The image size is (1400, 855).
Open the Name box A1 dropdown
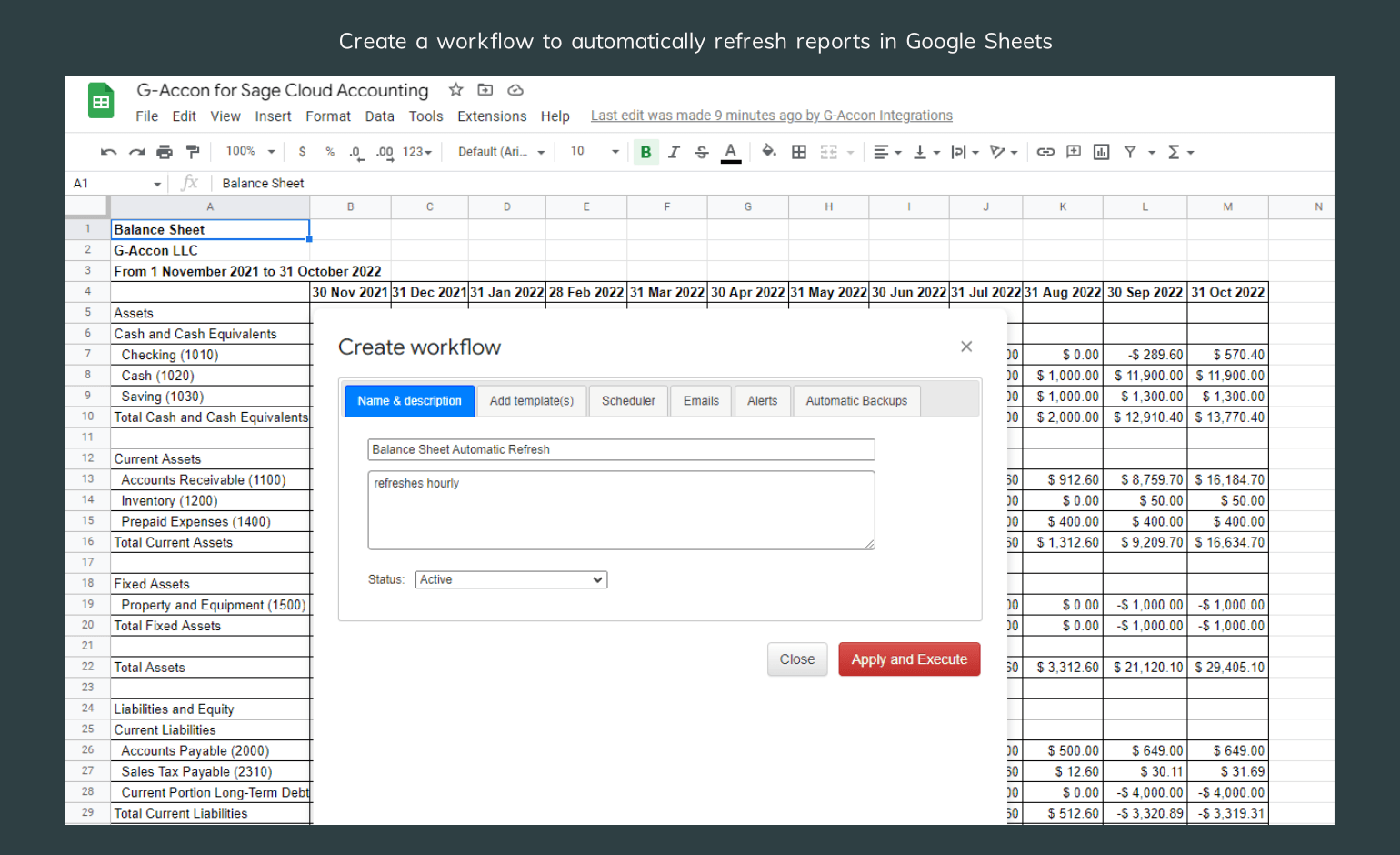156,184
